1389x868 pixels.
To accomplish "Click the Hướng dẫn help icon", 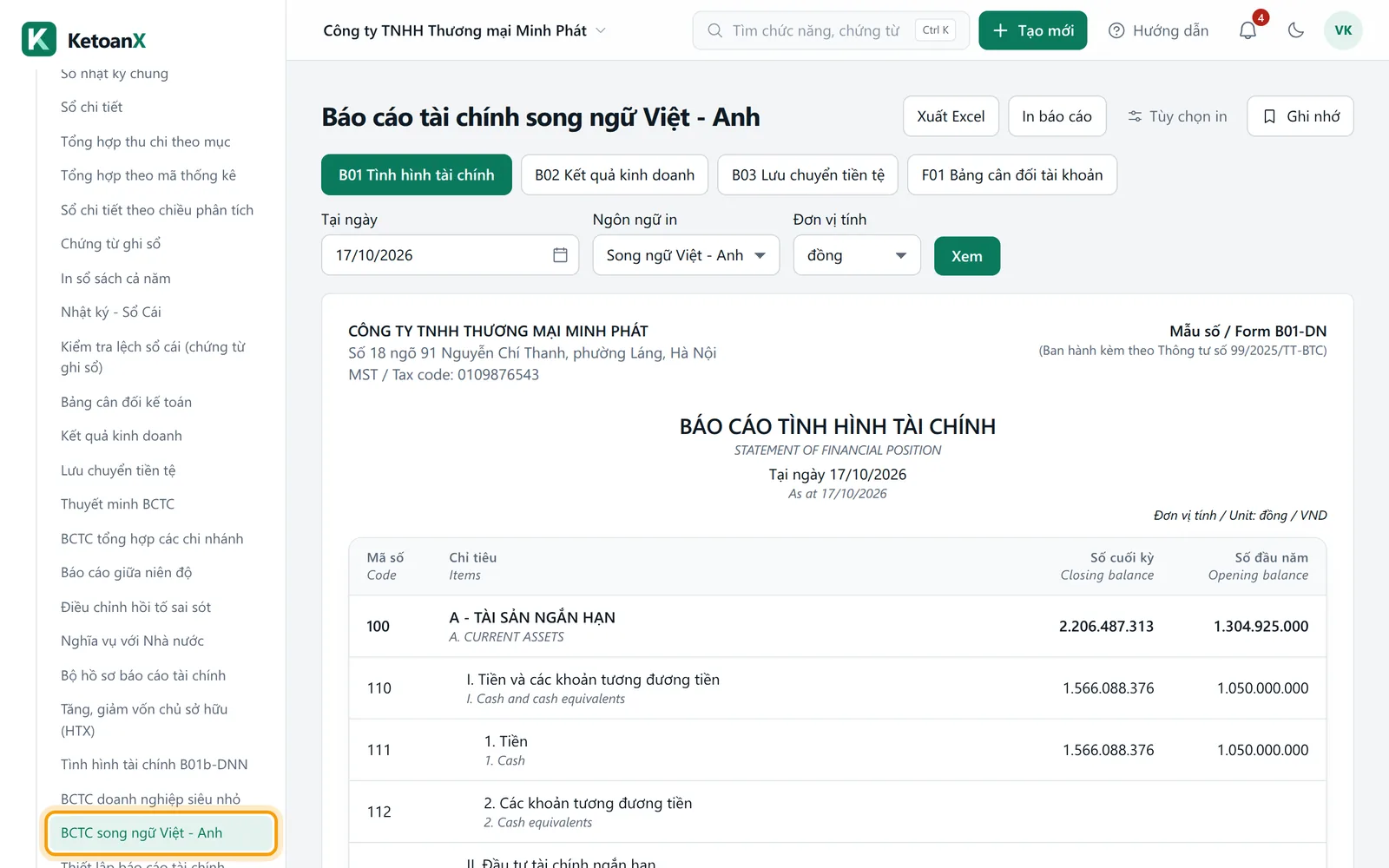I will click(1116, 30).
